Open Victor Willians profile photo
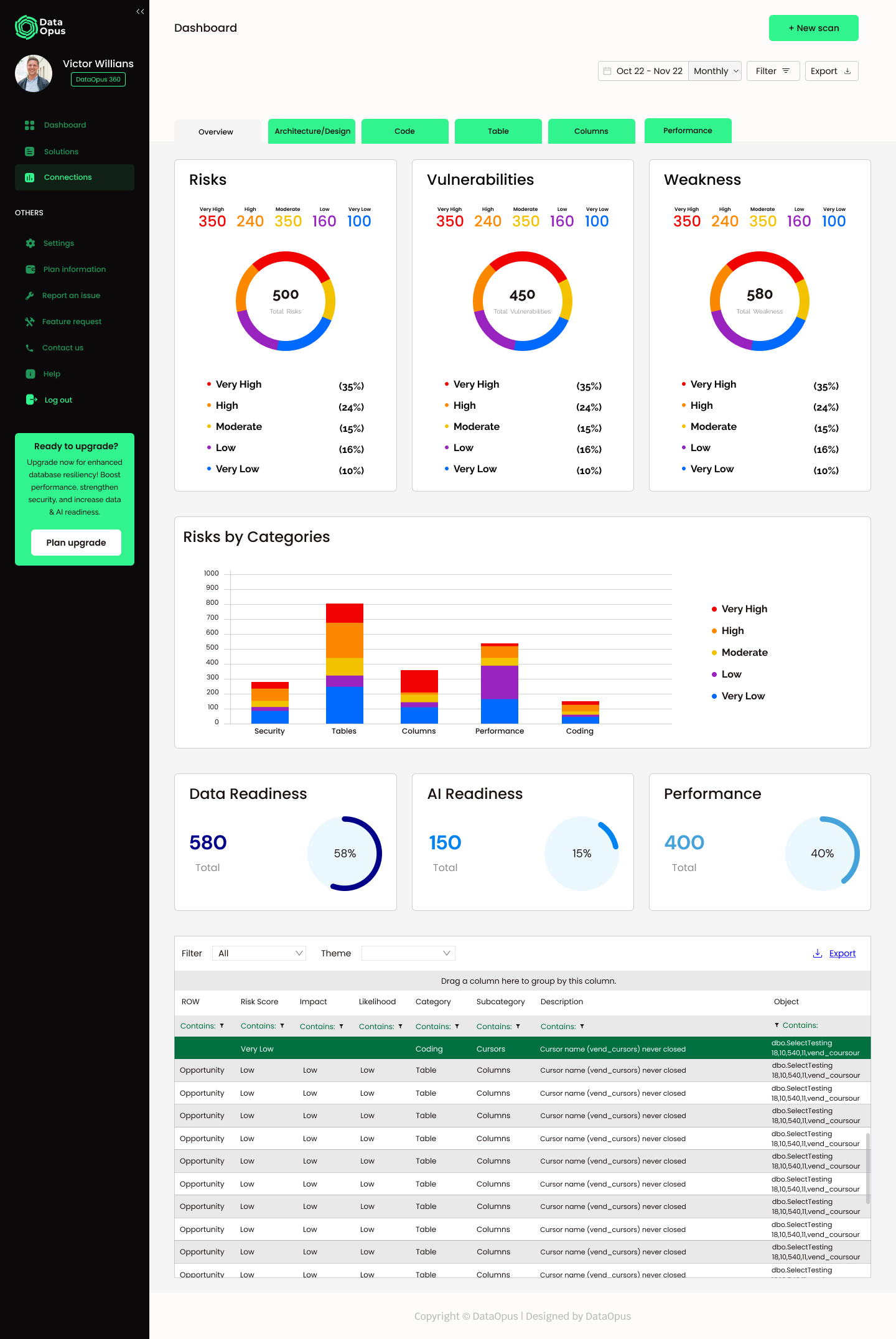 (x=34, y=73)
